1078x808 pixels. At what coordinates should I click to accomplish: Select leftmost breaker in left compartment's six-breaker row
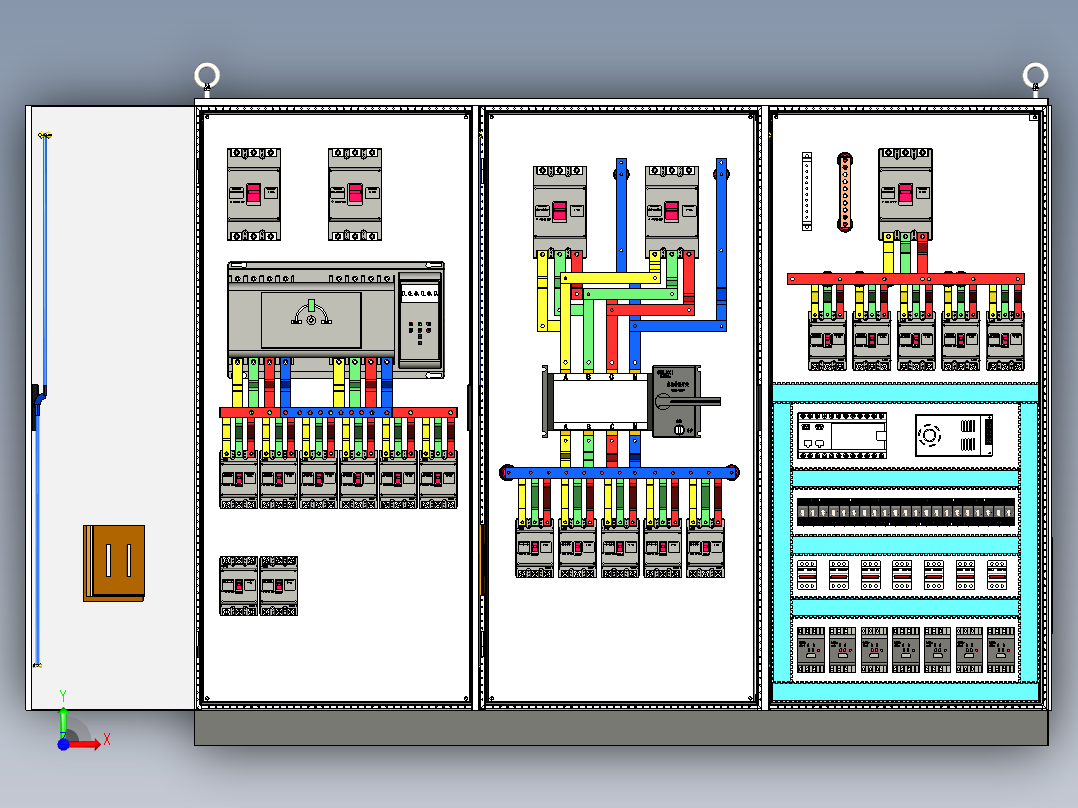pos(239,479)
